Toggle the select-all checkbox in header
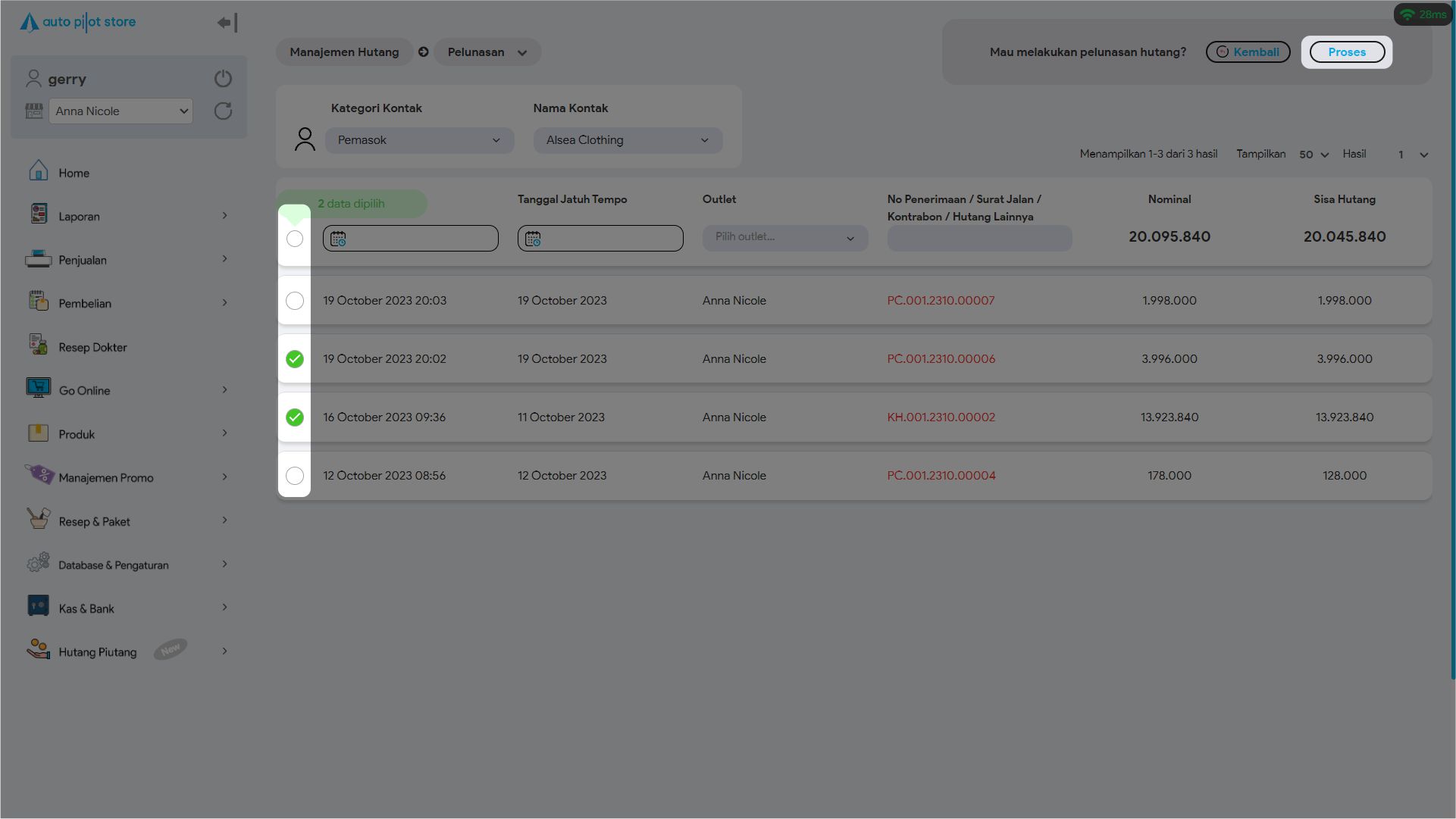 pos(295,239)
